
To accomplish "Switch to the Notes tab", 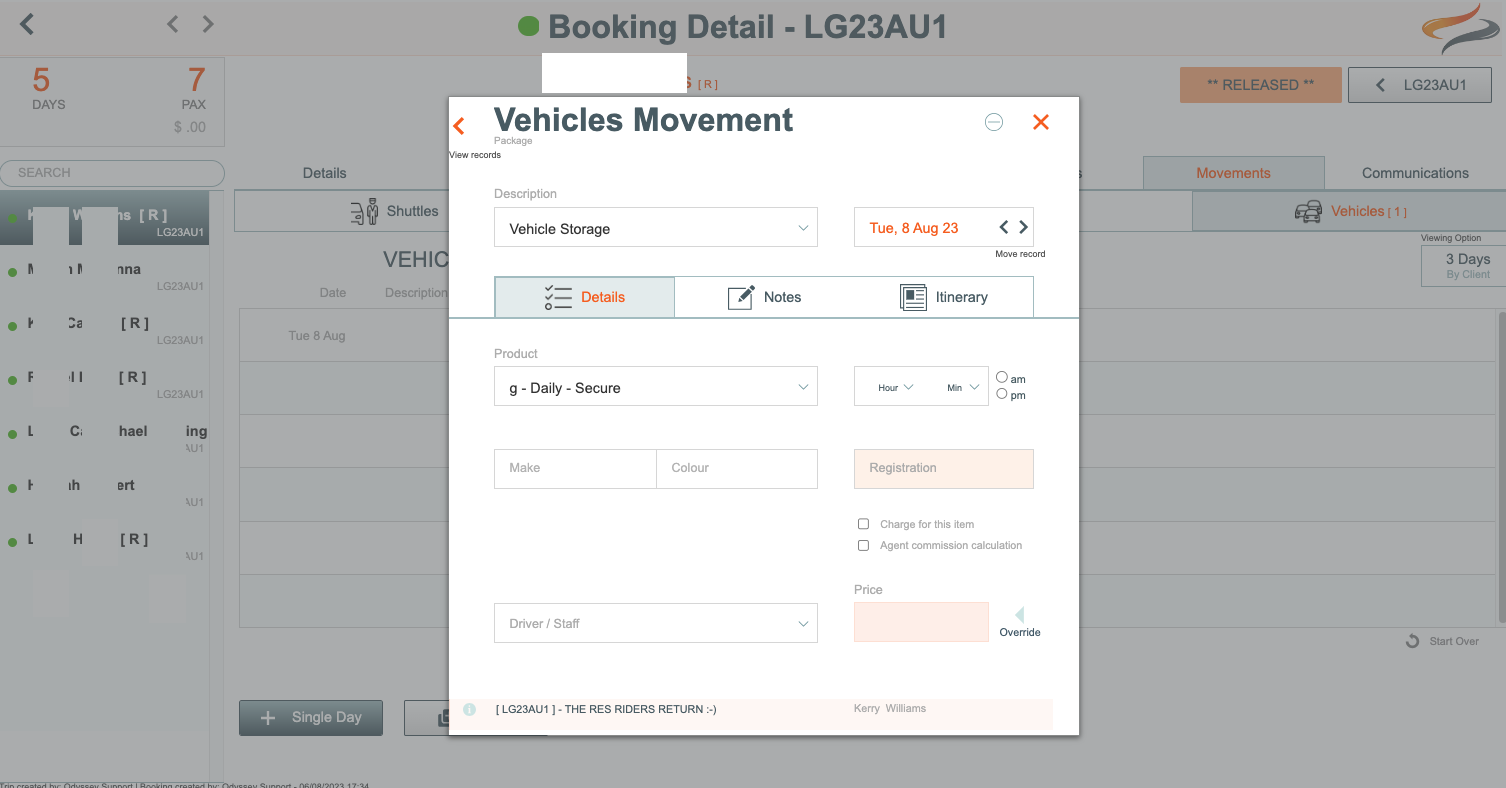I will pos(765,297).
